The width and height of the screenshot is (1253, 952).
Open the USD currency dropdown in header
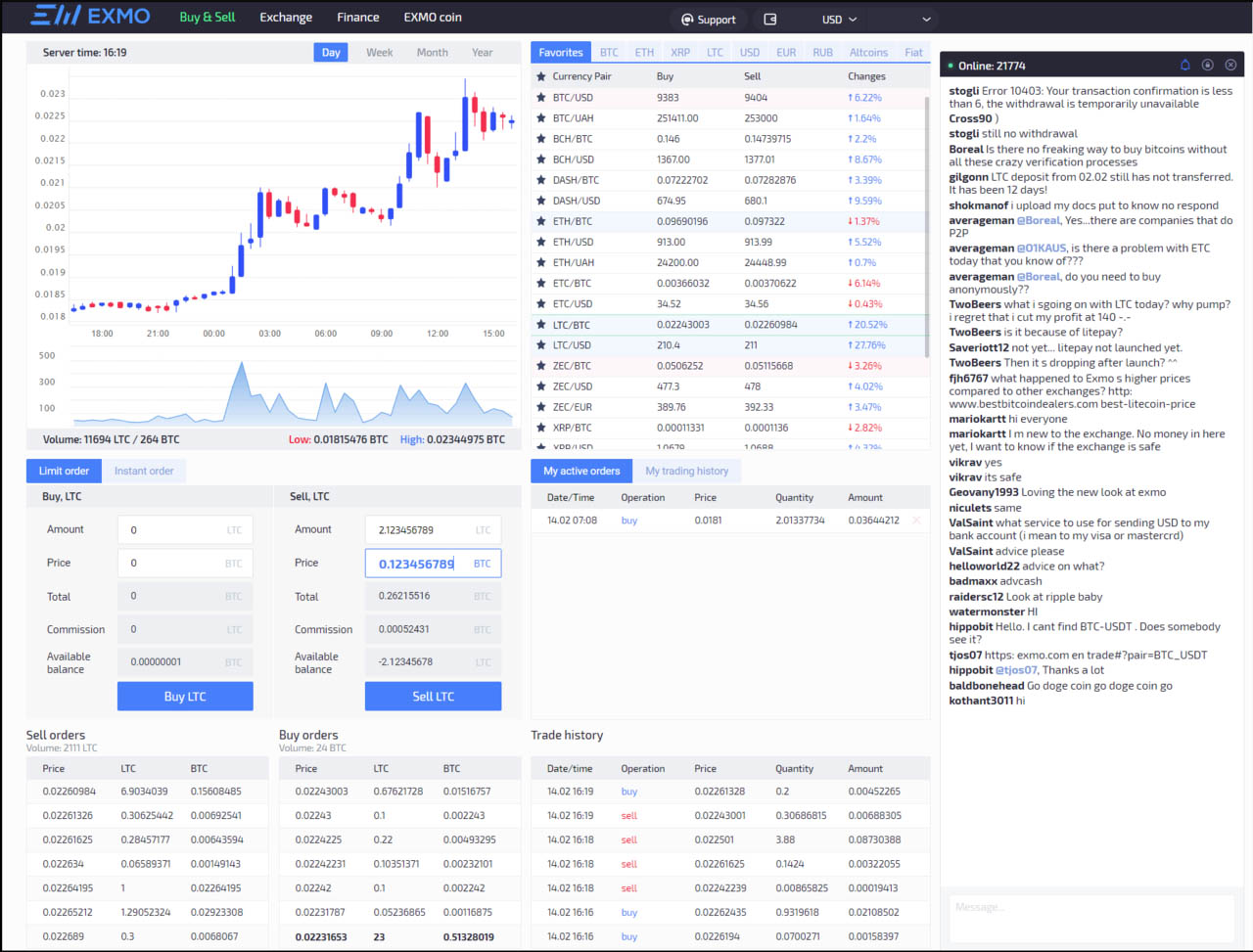click(x=839, y=19)
